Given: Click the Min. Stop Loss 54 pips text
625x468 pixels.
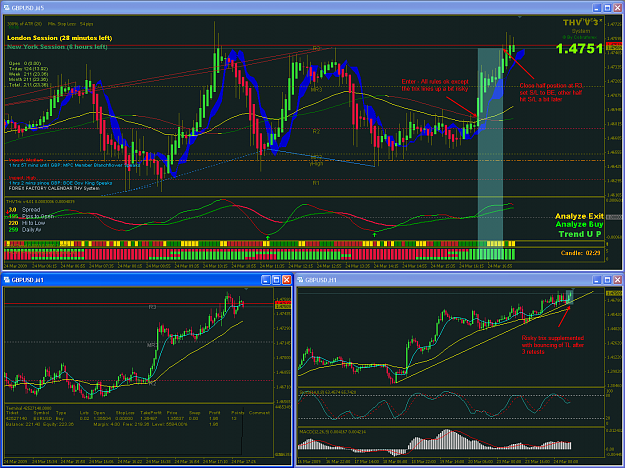Looking at the screenshot, I should click(x=71, y=24).
